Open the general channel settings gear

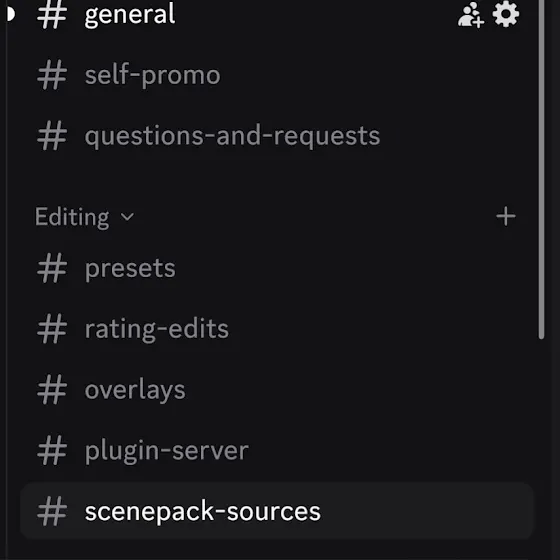pyautogui.click(x=506, y=14)
